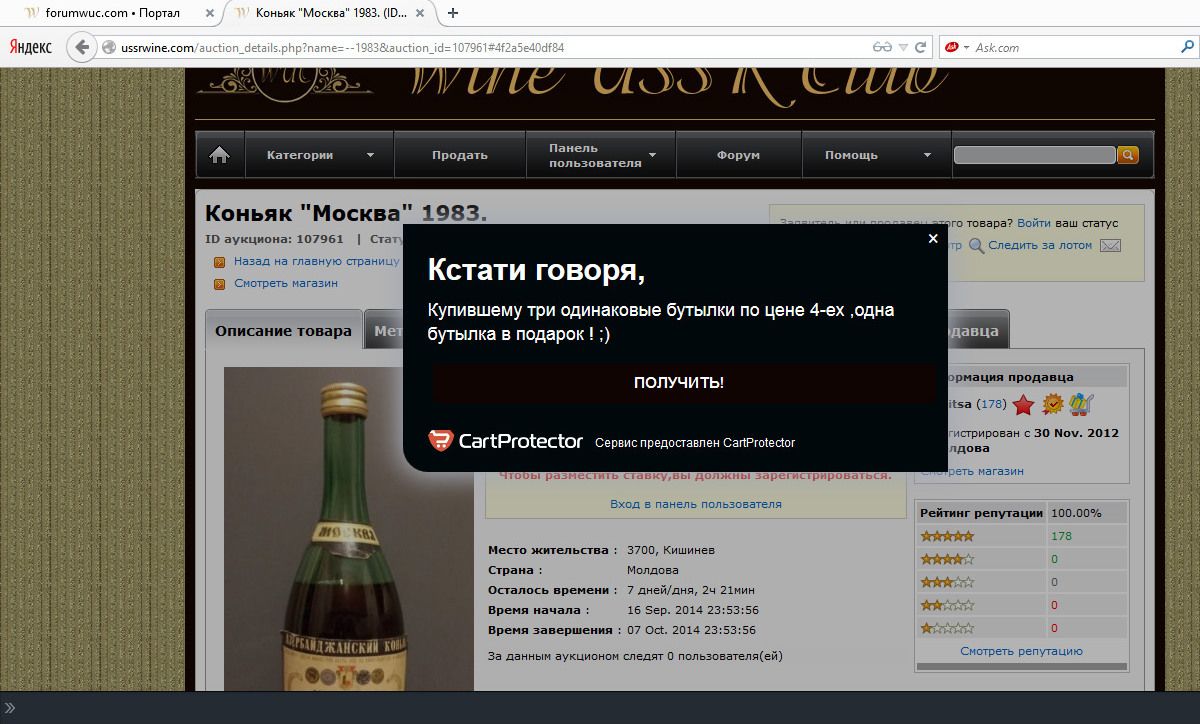Click the browser back arrow button
This screenshot has width=1200, height=724.
click(x=80, y=47)
